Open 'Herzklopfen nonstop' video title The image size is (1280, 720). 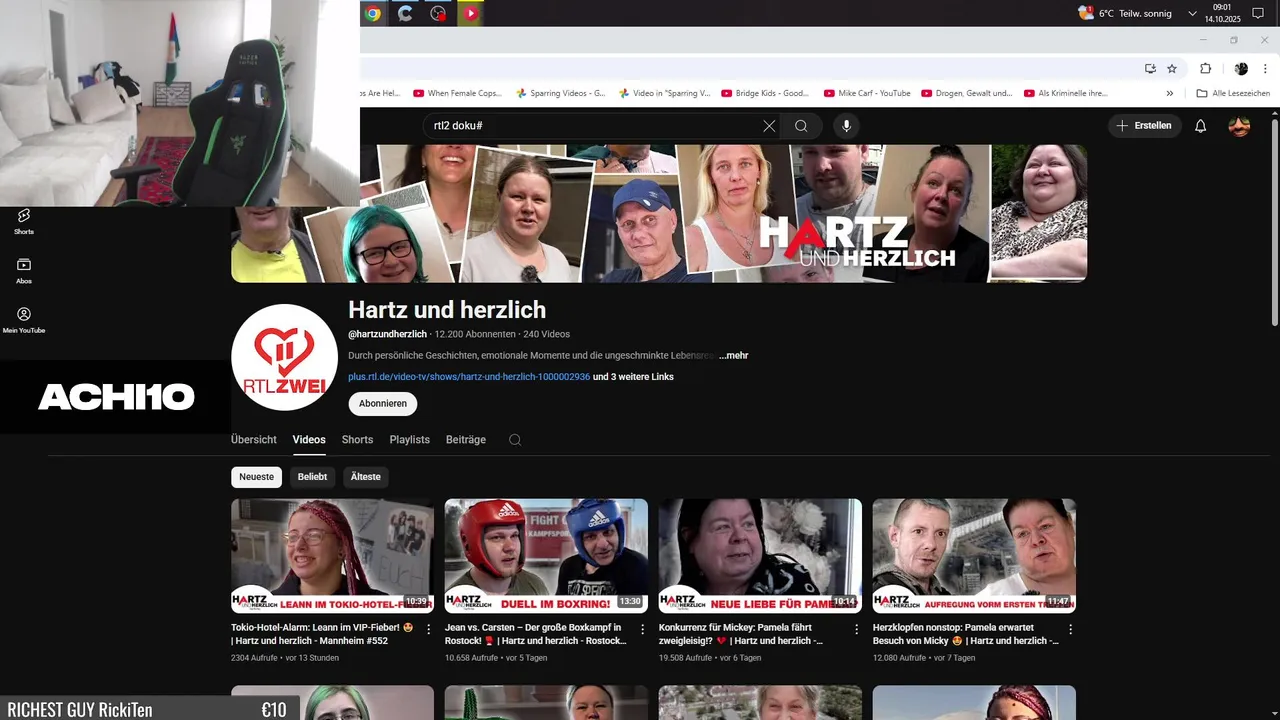pos(965,634)
